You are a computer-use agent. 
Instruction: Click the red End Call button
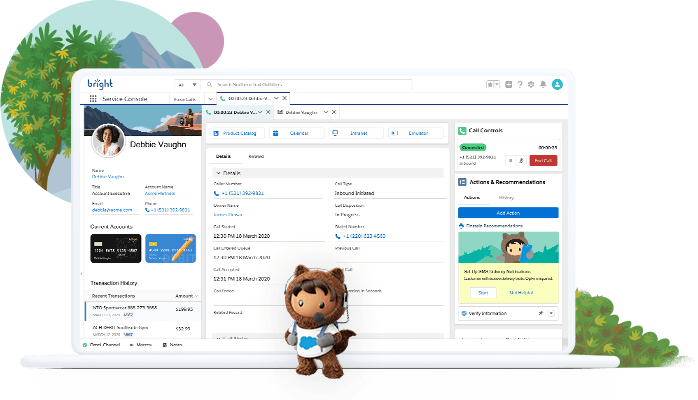(x=543, y=161)
